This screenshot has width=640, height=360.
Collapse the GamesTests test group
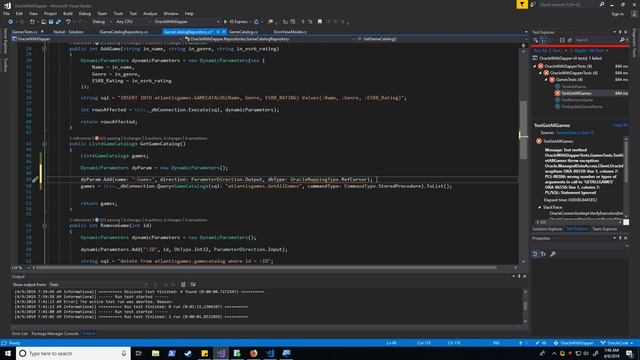(x=546, y=80)
